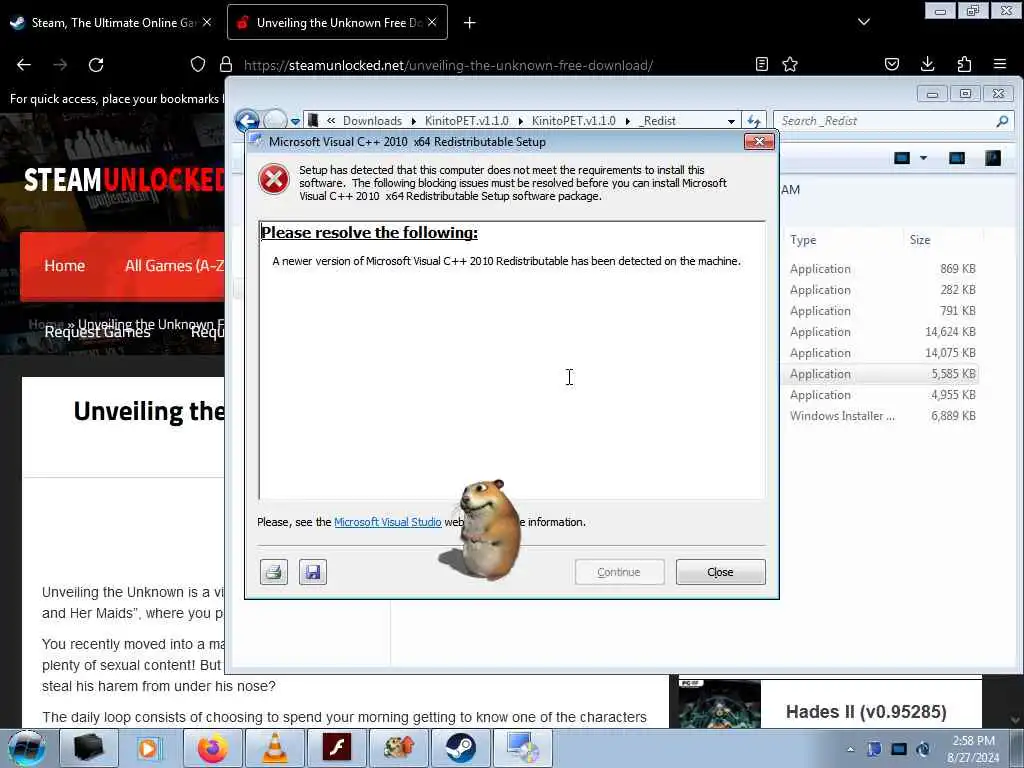Open the Firefox hamburger application menu

tap(1000, 64)
